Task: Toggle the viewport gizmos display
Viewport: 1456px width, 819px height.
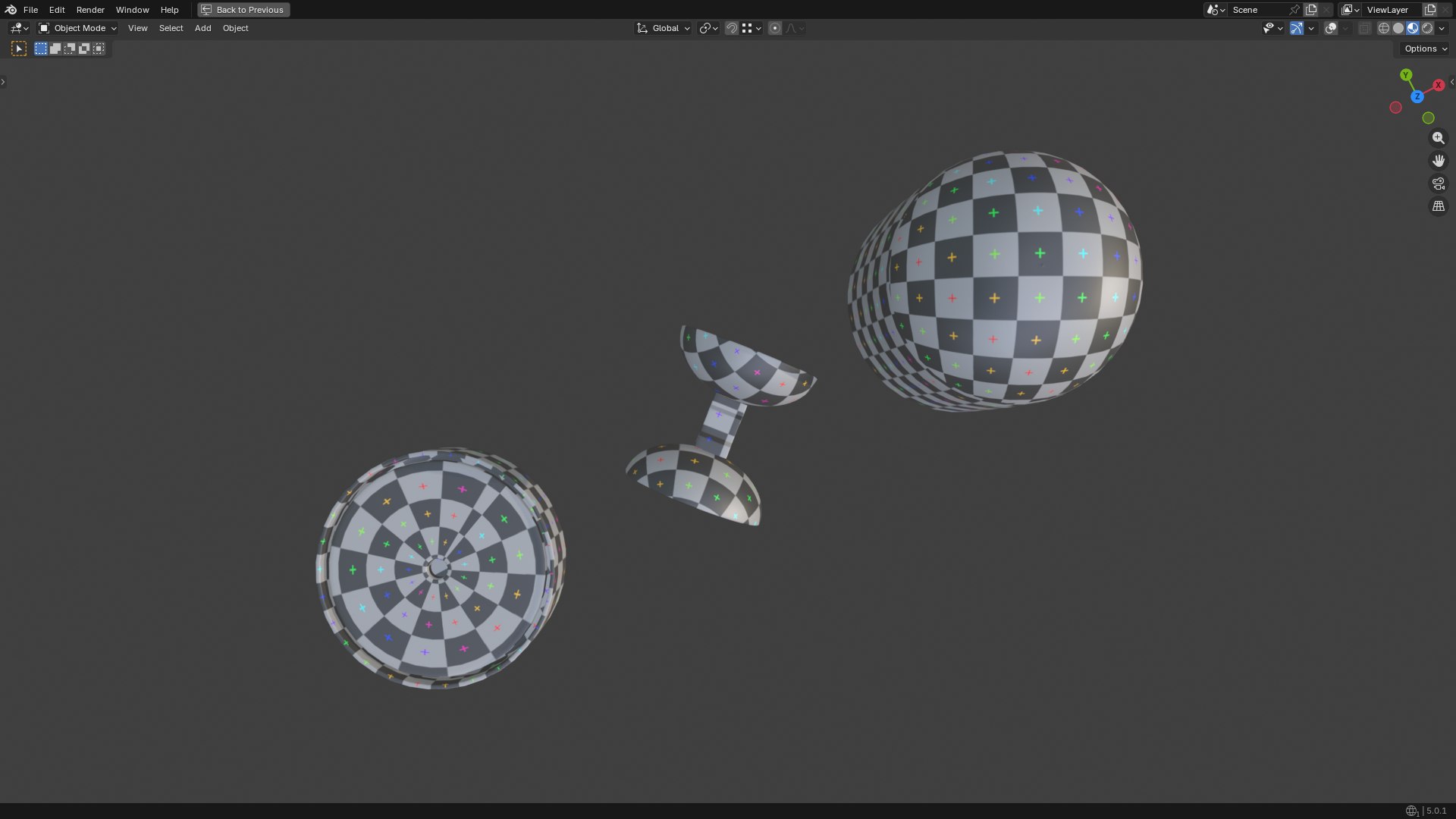Action: tap(1297, 28)
